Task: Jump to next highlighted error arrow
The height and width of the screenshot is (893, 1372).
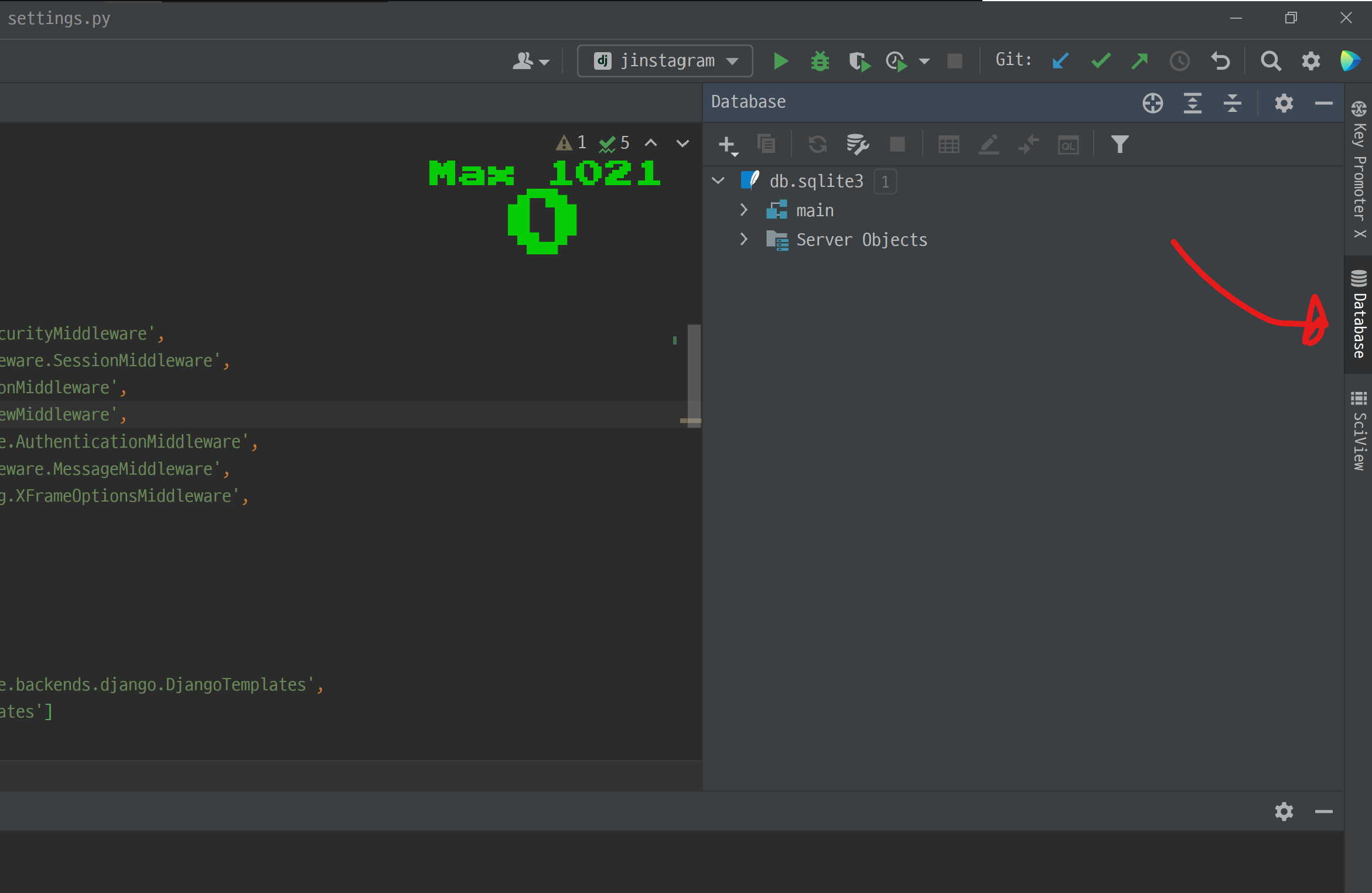Action: click(682, 143)
